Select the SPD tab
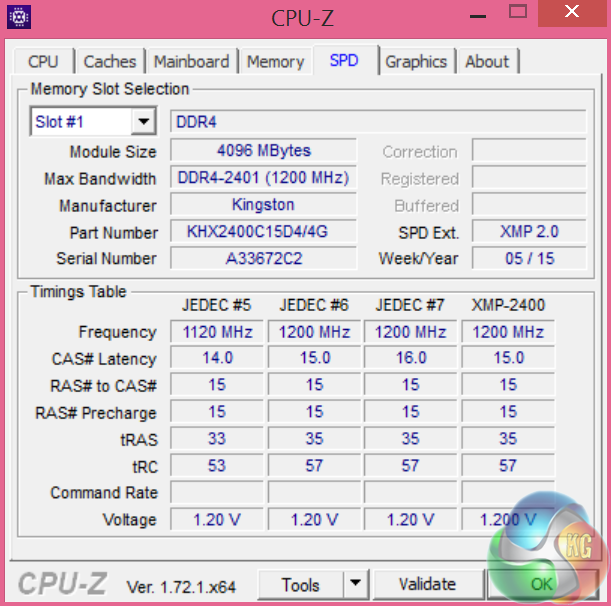The width and height of the screenshot is (611, 606). 344,60
